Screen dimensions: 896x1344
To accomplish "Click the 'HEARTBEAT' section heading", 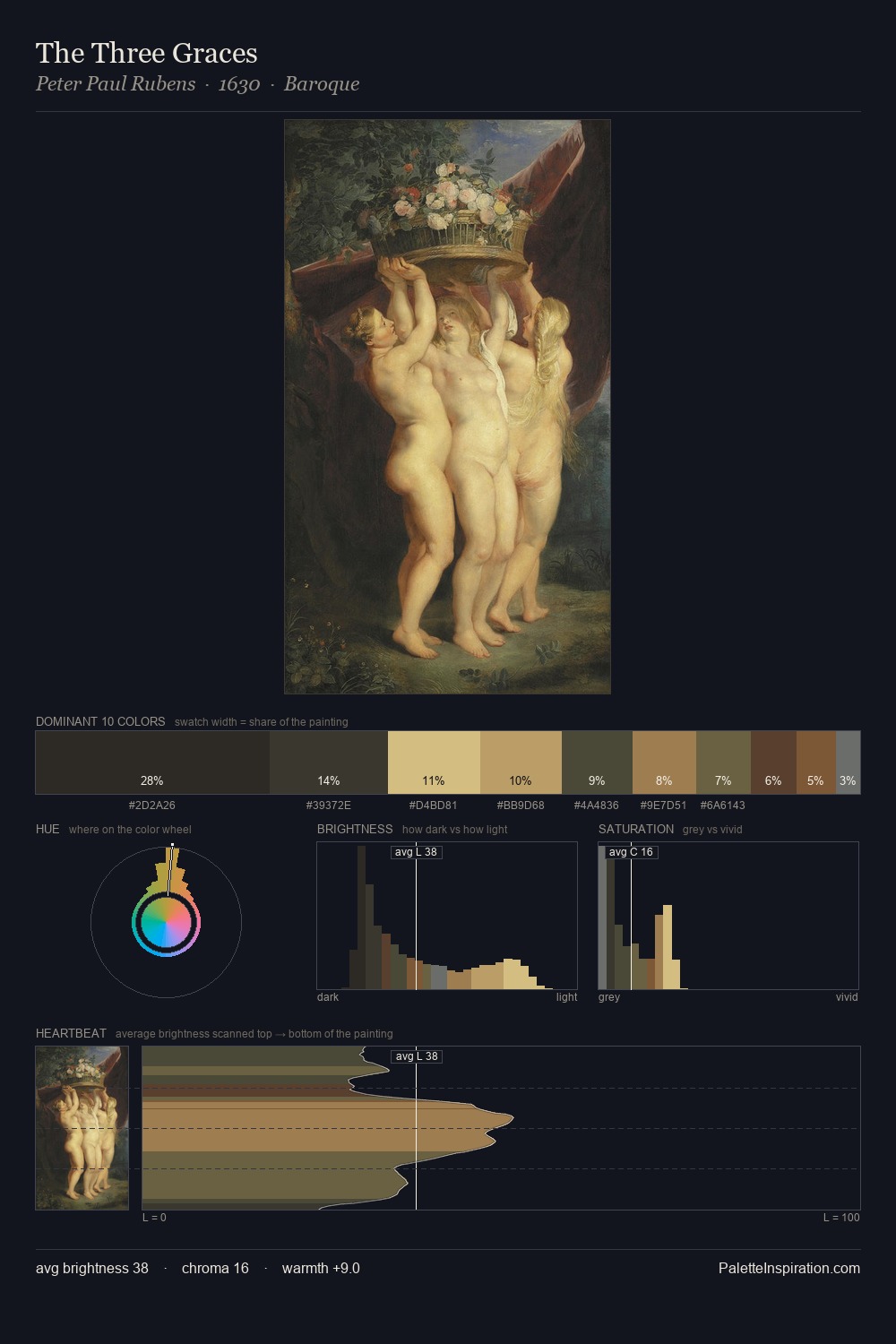I will (71, 1033).
